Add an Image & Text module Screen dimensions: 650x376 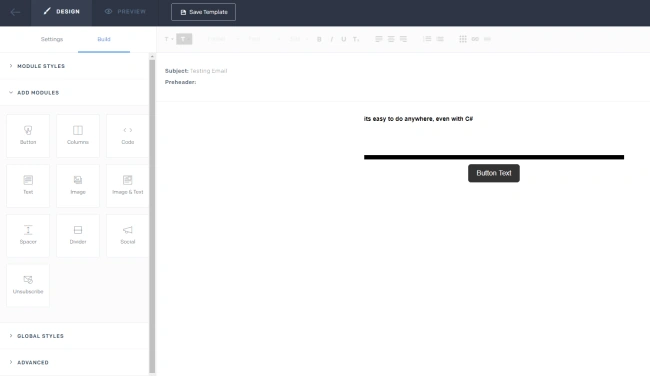point(128,186)
